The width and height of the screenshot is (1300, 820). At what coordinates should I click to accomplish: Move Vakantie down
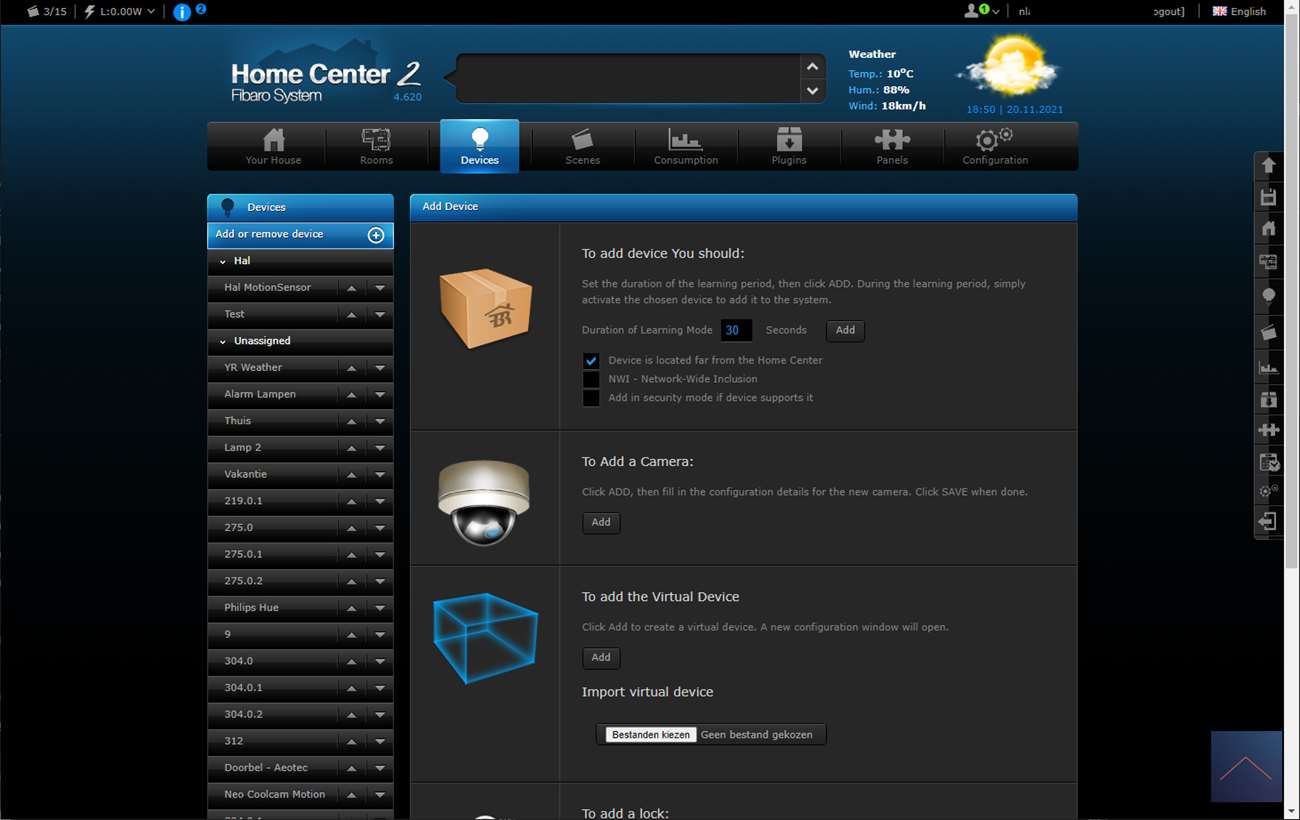(x=380, y=475)
